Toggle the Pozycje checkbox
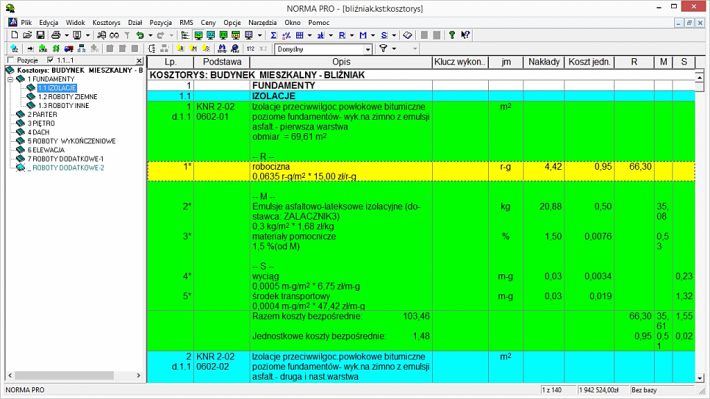This screenshot has width=710, height=399. (x=11, y=60)
